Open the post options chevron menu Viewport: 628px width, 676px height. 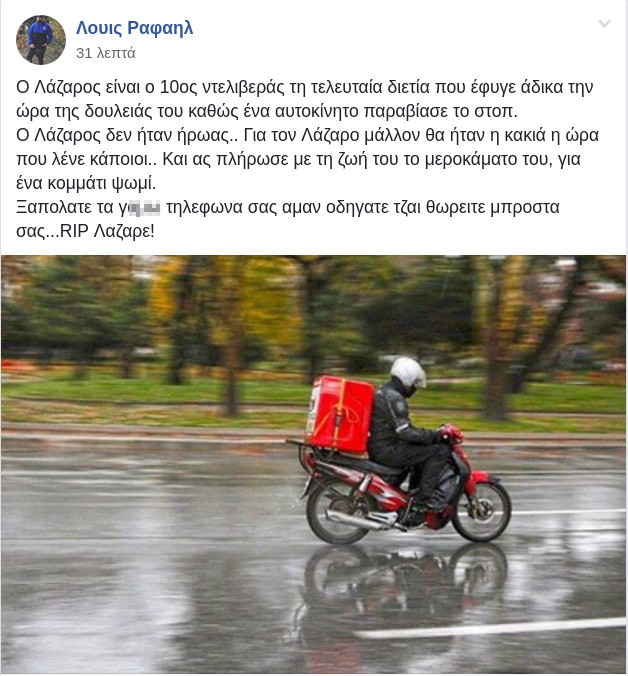tap(604, 23)
